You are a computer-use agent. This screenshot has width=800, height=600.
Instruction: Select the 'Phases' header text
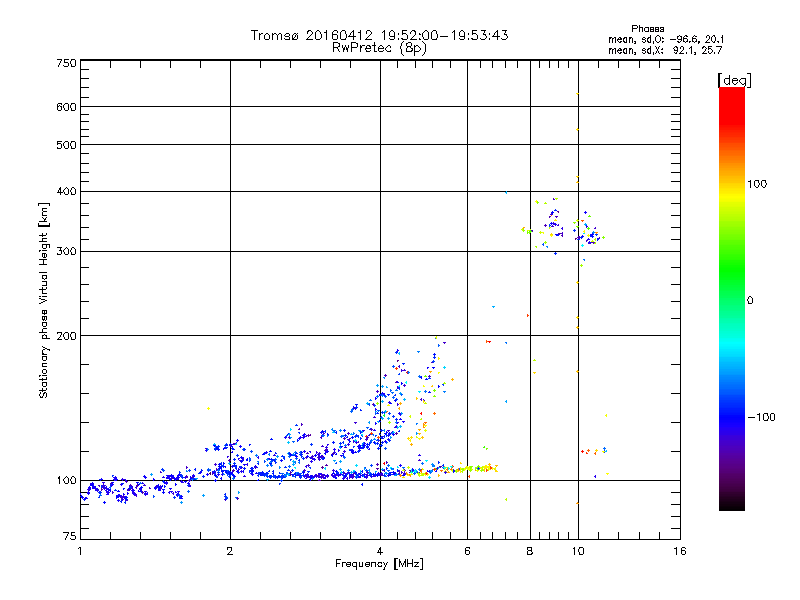click(x=647, y=29)
